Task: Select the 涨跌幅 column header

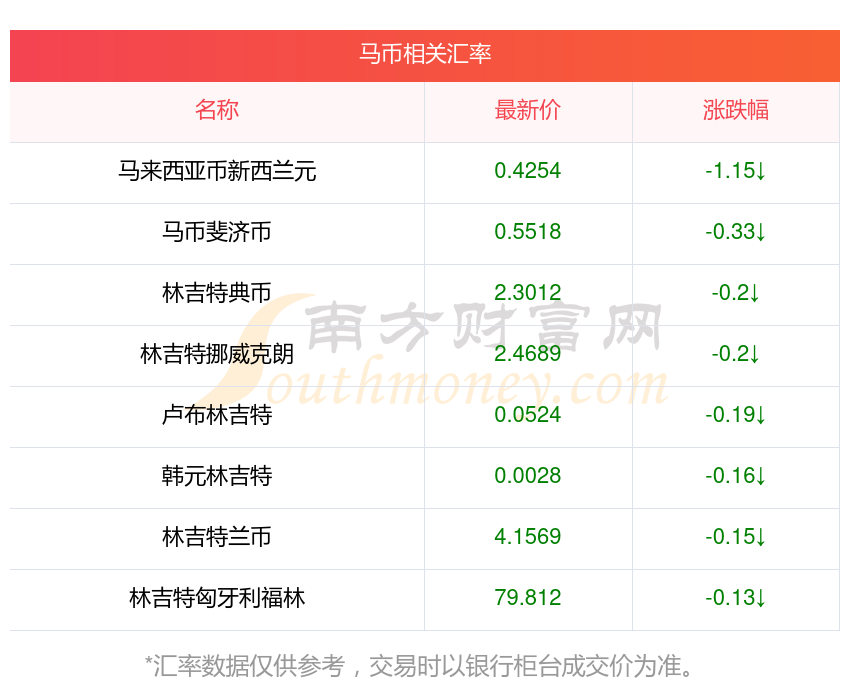Action: click(736, 110)
